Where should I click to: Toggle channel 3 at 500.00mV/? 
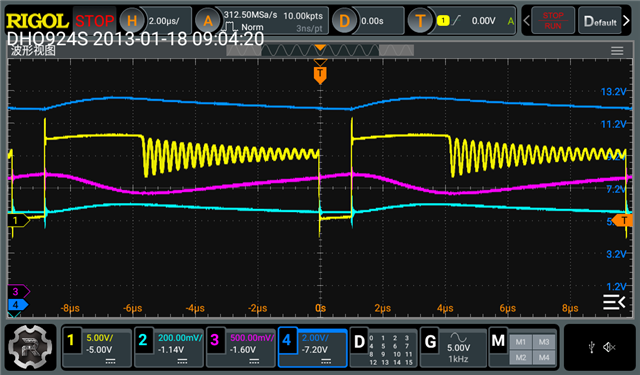(241, 347)
